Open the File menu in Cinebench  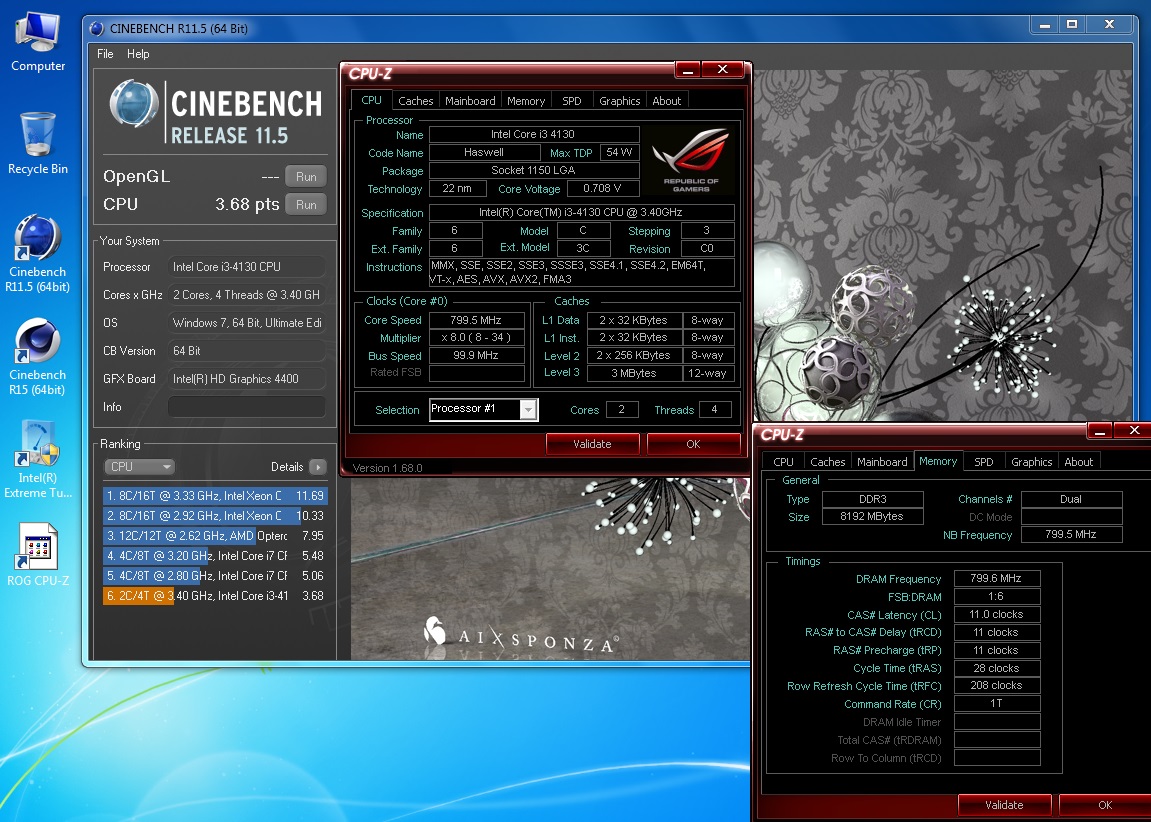[x=105, y=54]
